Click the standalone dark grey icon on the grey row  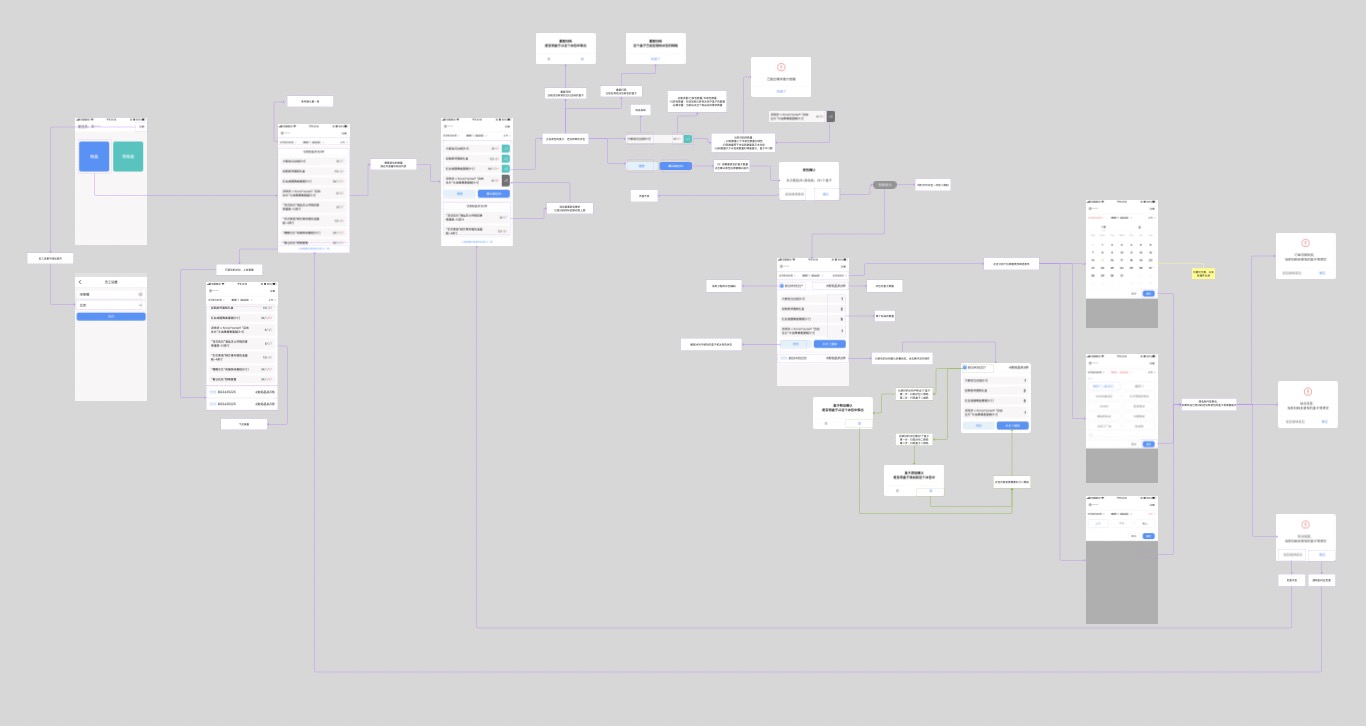830,116
